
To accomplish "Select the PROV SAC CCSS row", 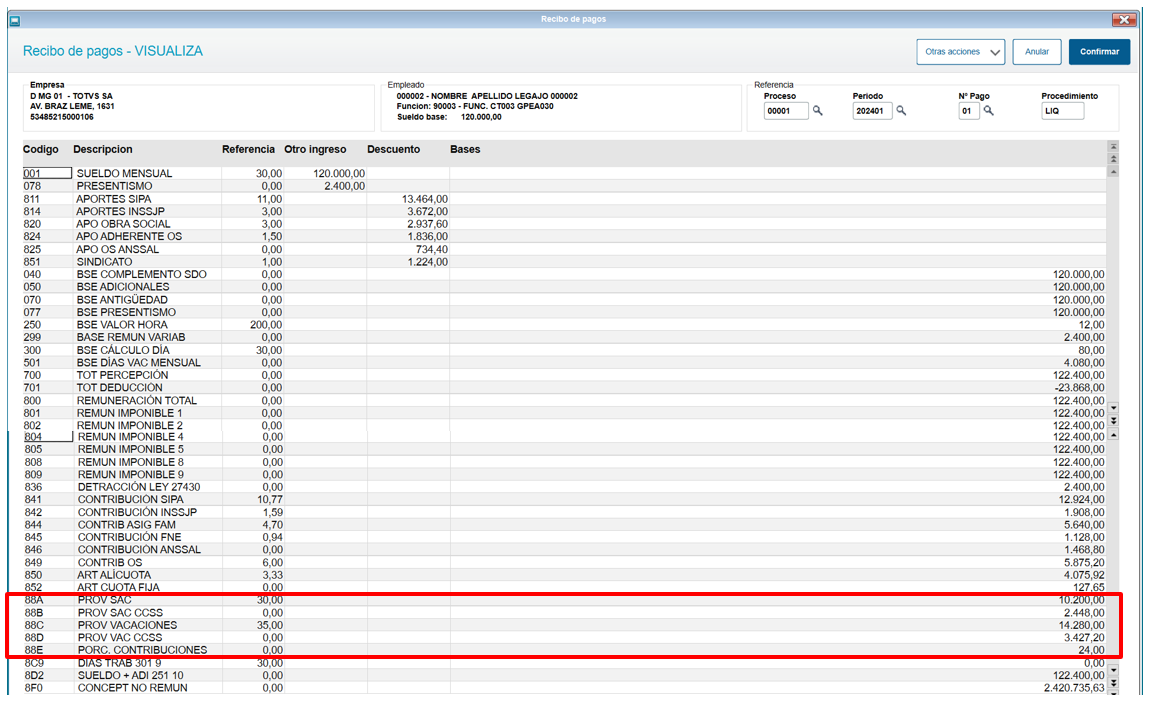I will pyautogui.click(x=564, y=613).
